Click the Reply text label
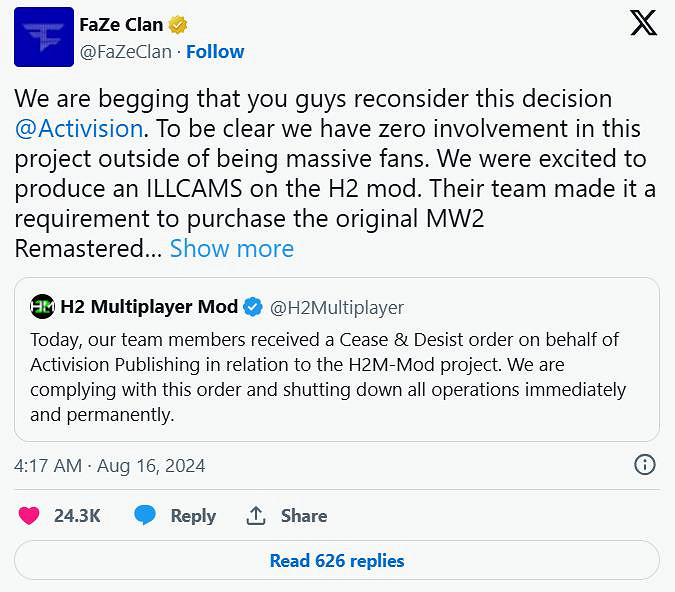Screen dimensions: 675x592 tap(193, 515)
